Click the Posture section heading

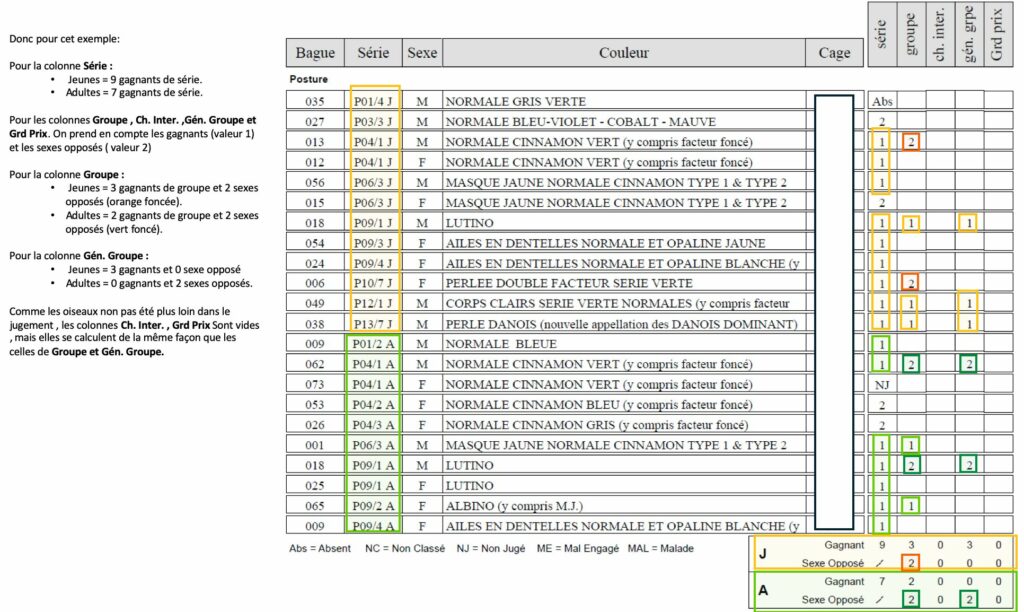coord(309,79)
